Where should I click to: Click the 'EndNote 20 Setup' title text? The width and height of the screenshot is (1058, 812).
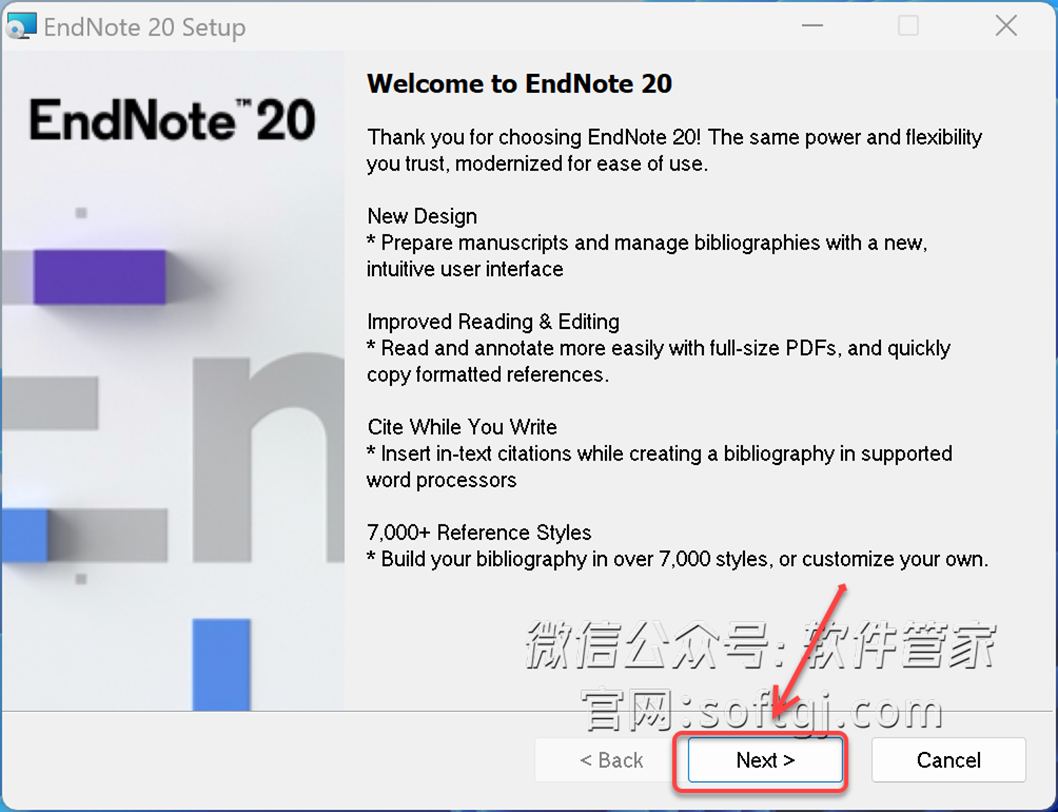[x=144, y=28]
